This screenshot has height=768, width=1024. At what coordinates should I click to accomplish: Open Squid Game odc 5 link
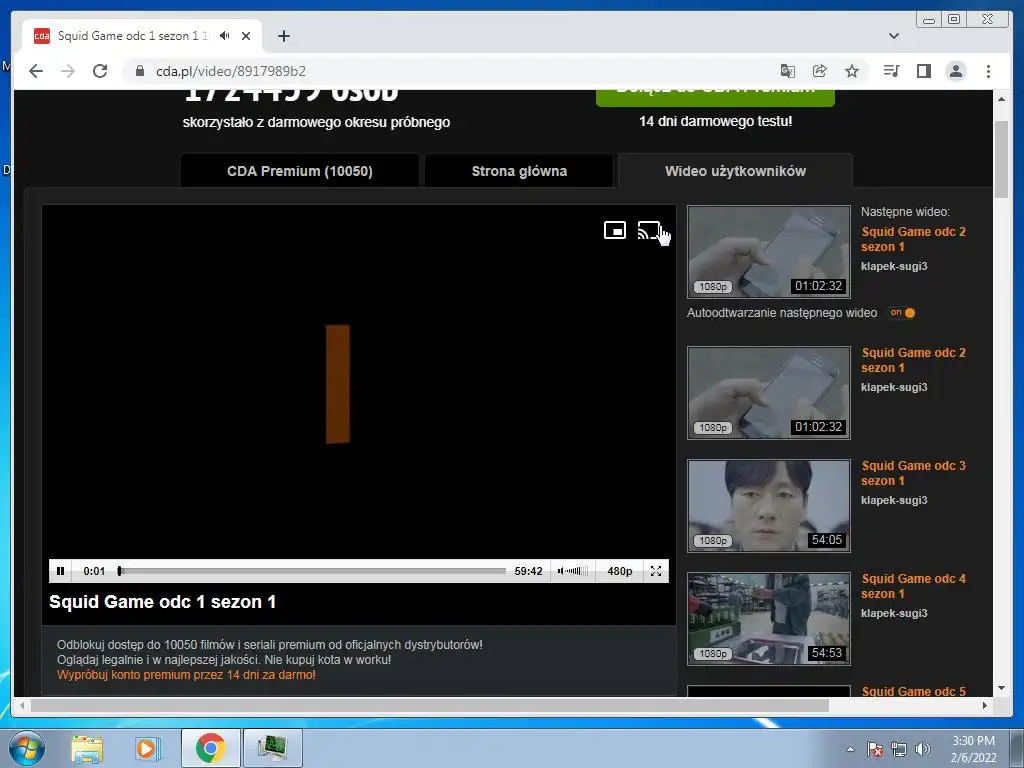[913, 691]
